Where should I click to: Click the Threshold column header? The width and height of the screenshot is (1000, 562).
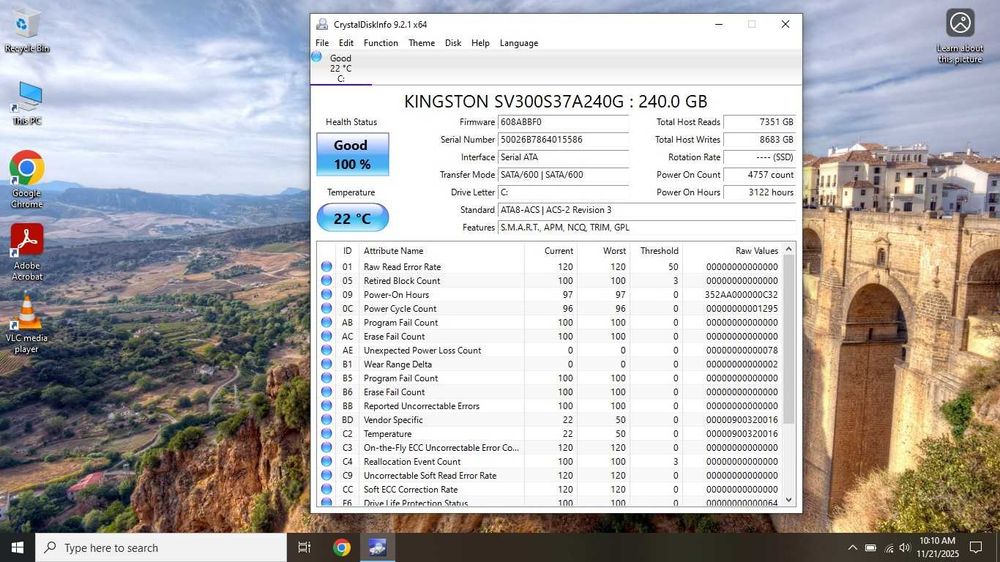pyautogui.click(x=656, y=251)
